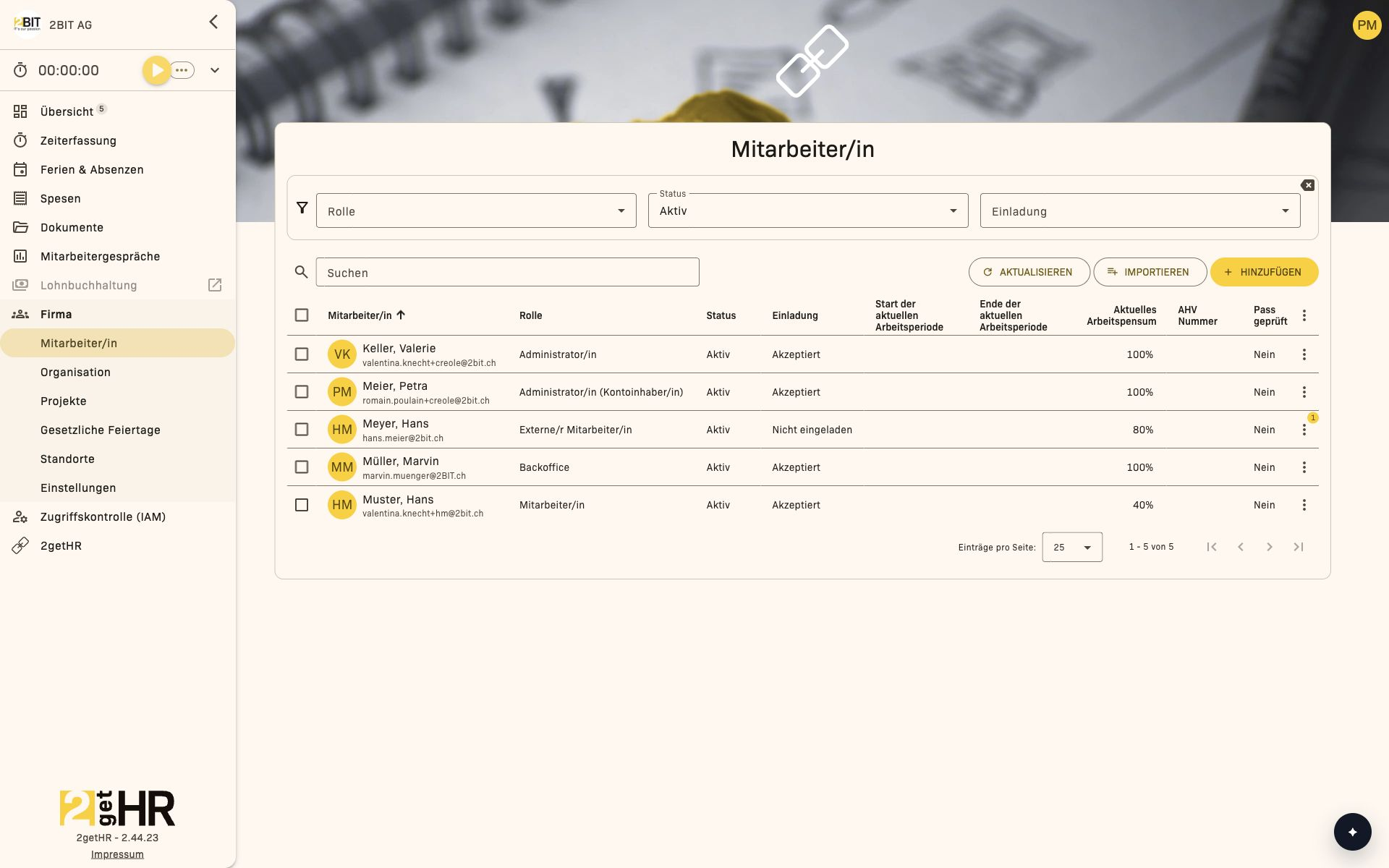Viewport: 1389px width, 868px height.
Task: Open actions menu for Keller, Valerie row
Action: [x=1304, y=354]
